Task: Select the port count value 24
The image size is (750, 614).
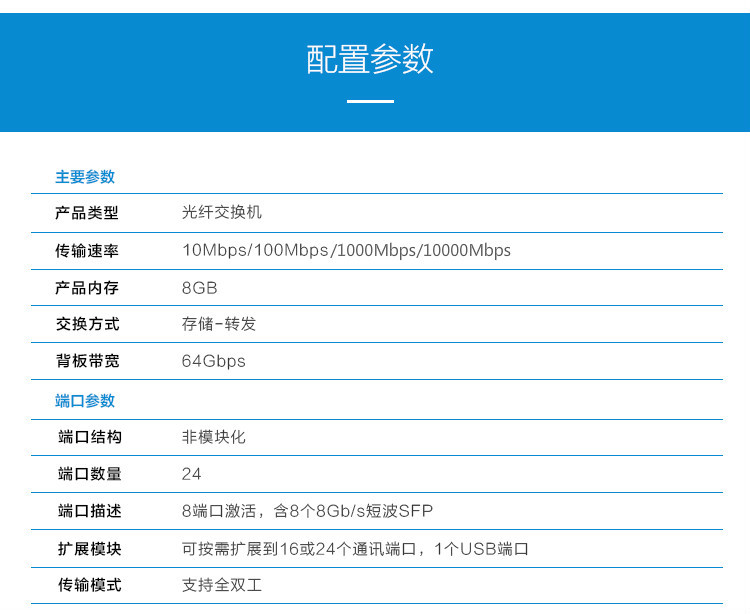Action: (191, 474)
